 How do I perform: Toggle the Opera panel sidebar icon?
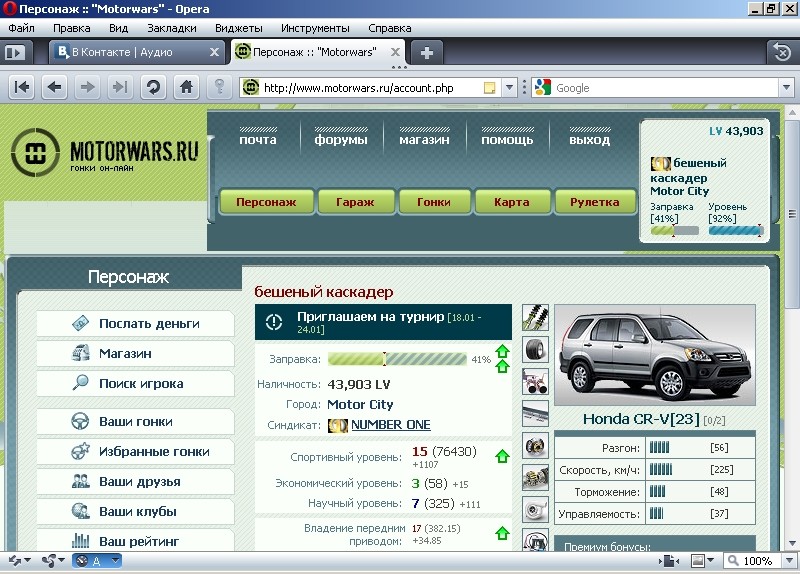coord(15,53)
